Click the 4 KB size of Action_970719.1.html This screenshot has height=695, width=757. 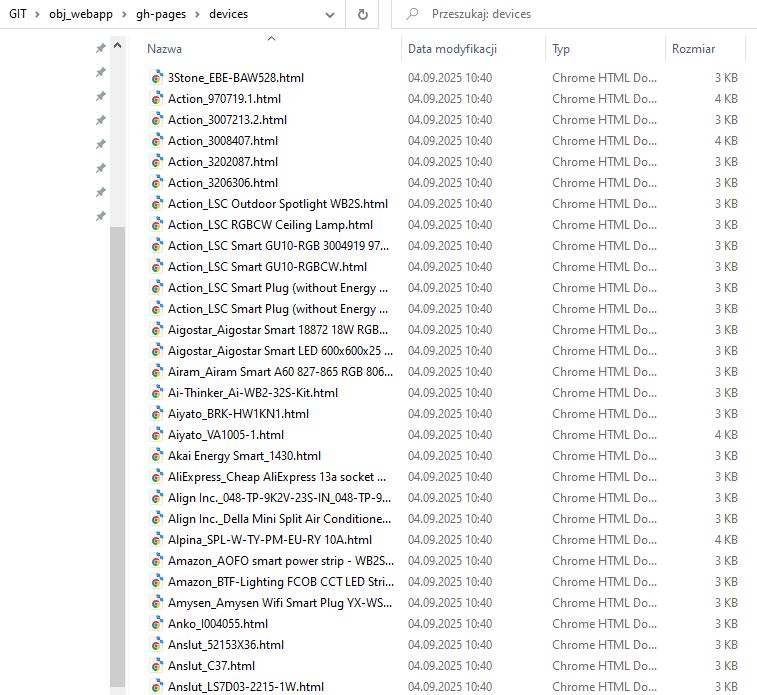tap(726, 99)
